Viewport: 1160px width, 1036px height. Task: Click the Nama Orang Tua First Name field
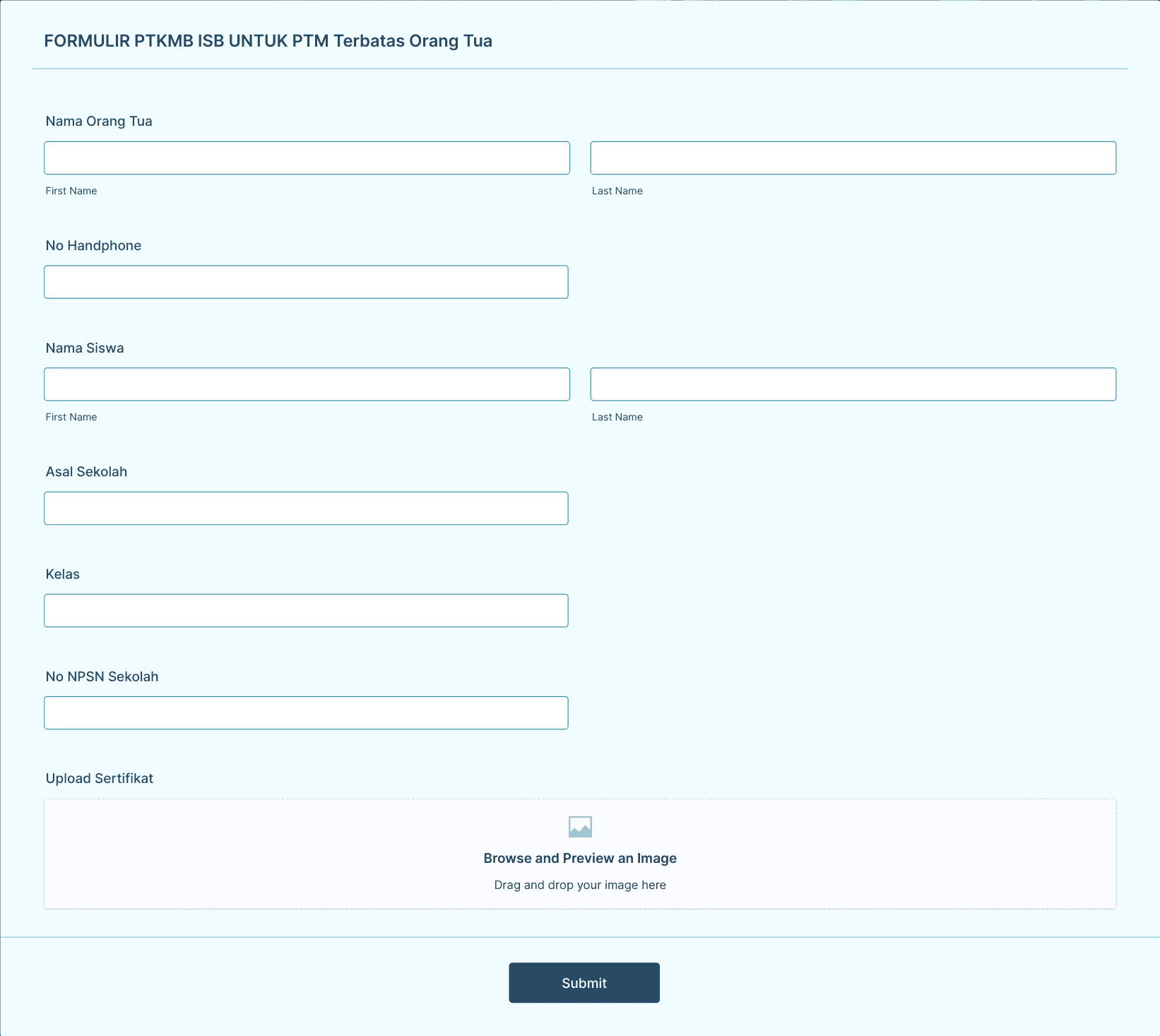coord(307,158)
